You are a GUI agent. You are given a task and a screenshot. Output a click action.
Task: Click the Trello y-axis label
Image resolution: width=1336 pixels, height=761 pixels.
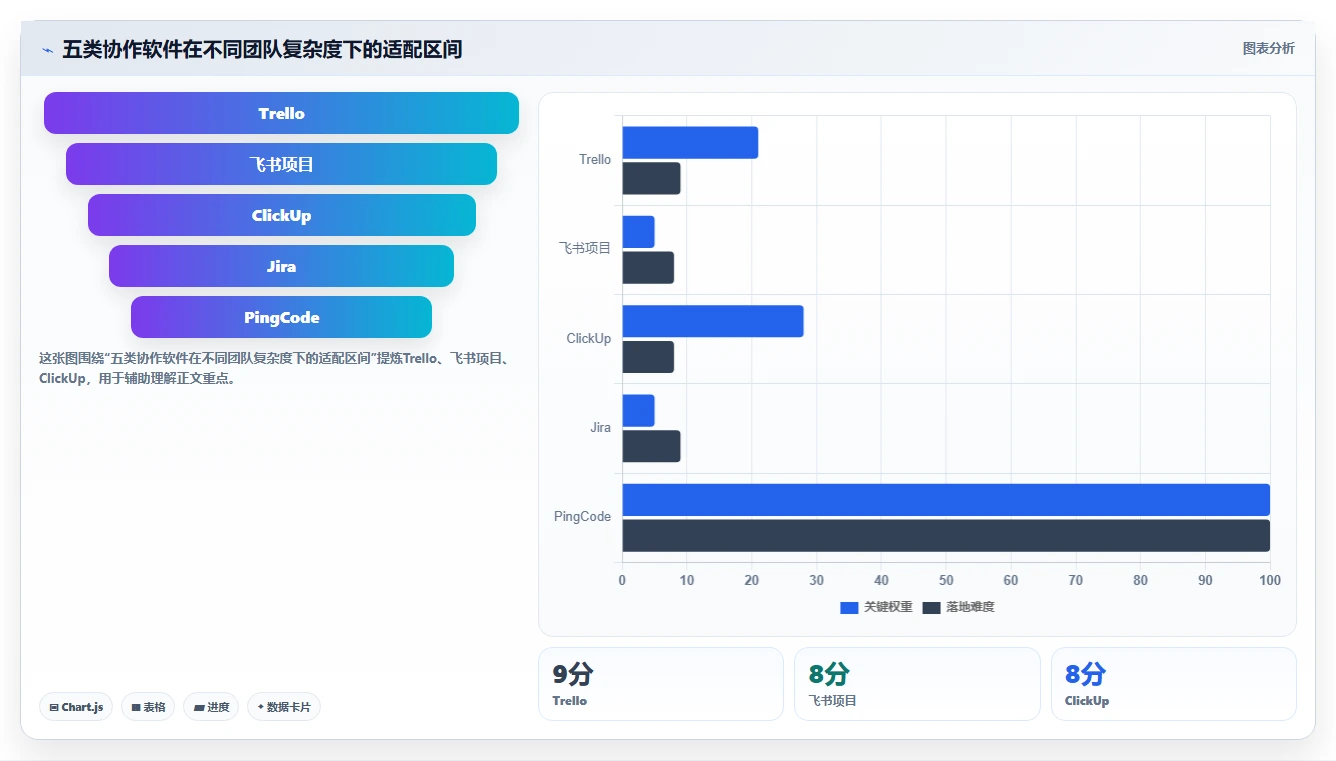[x=595, y=160]
